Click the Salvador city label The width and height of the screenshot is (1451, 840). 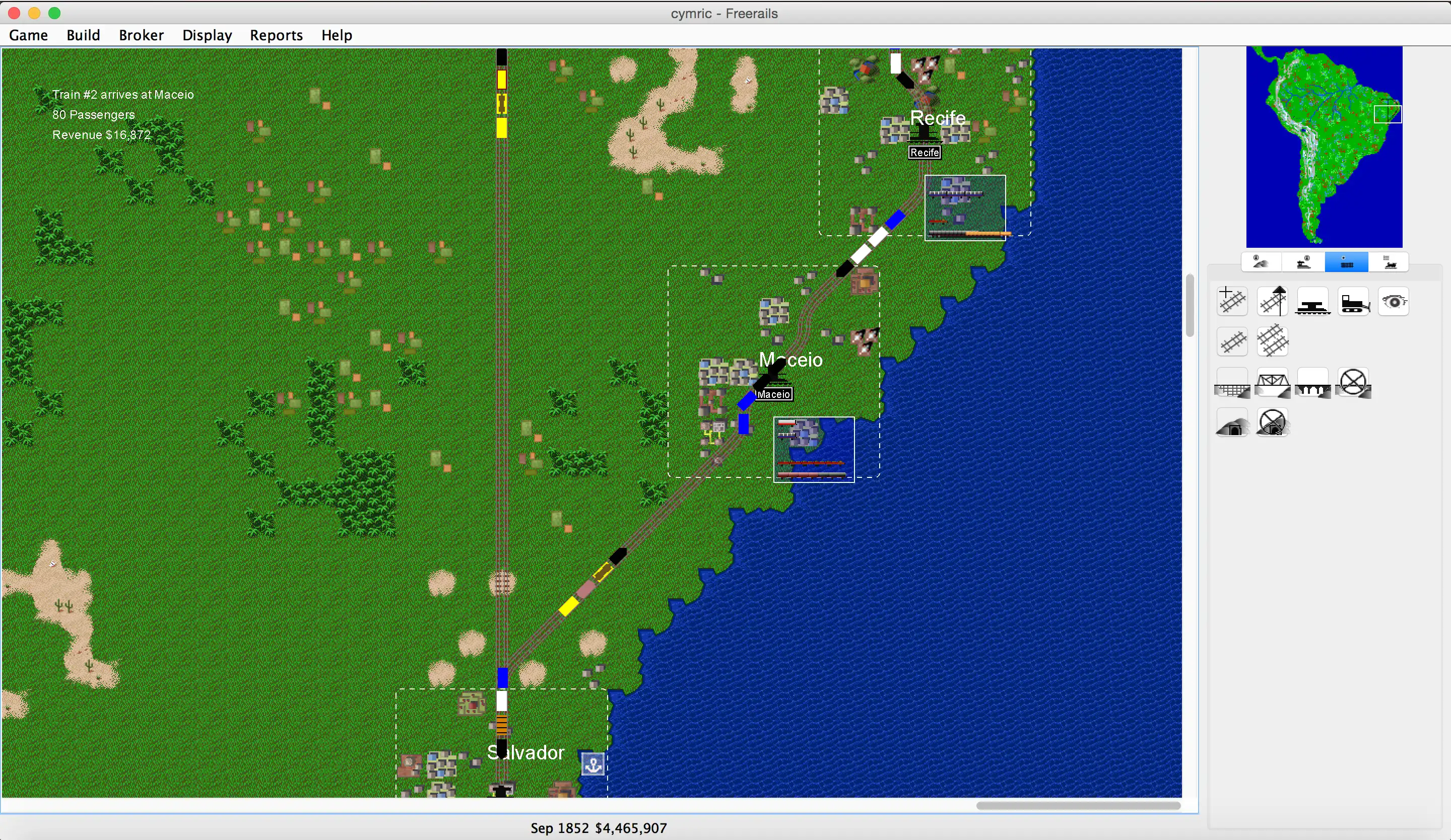(524, 752)
